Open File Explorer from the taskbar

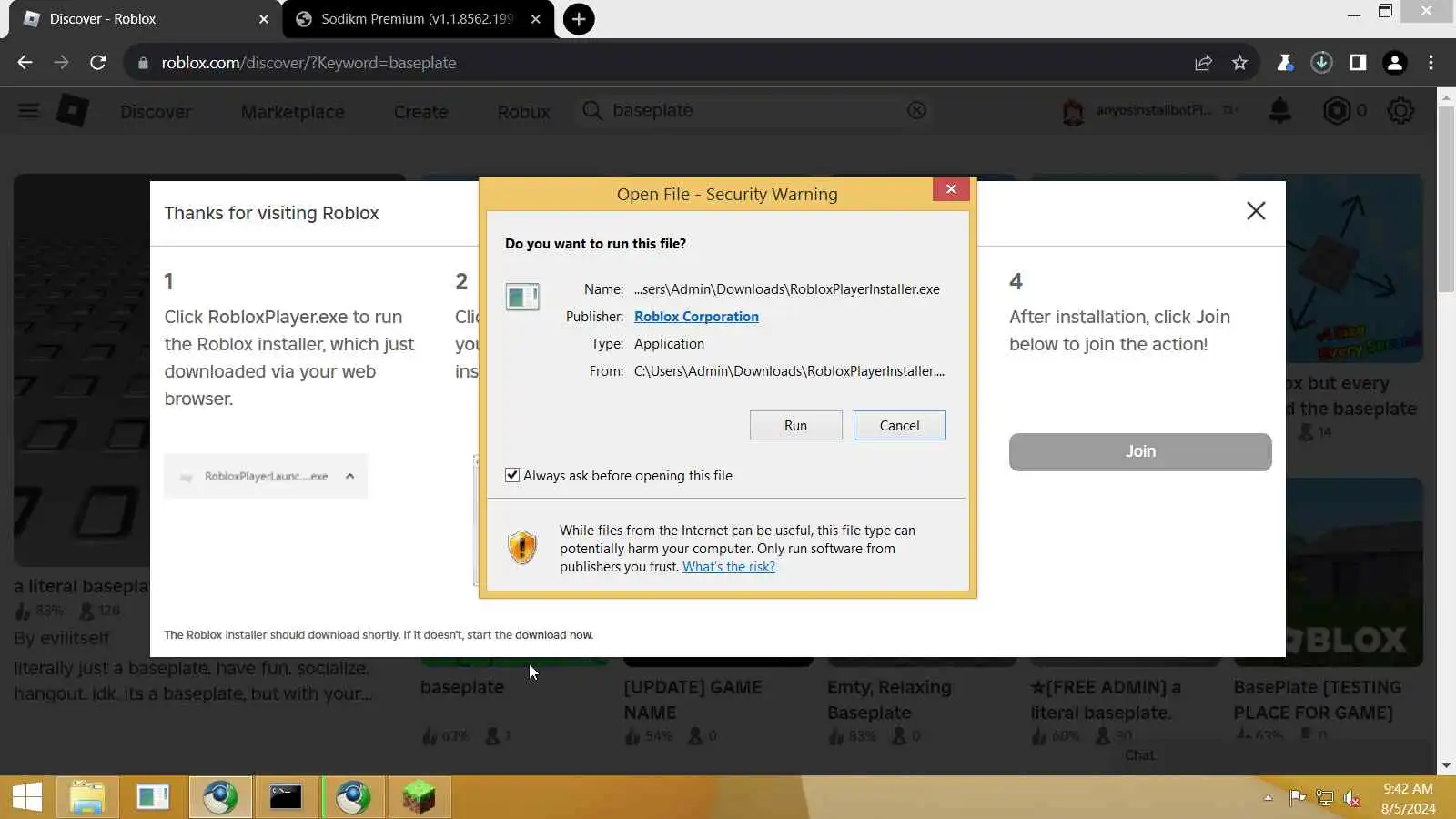coord(87,797)
